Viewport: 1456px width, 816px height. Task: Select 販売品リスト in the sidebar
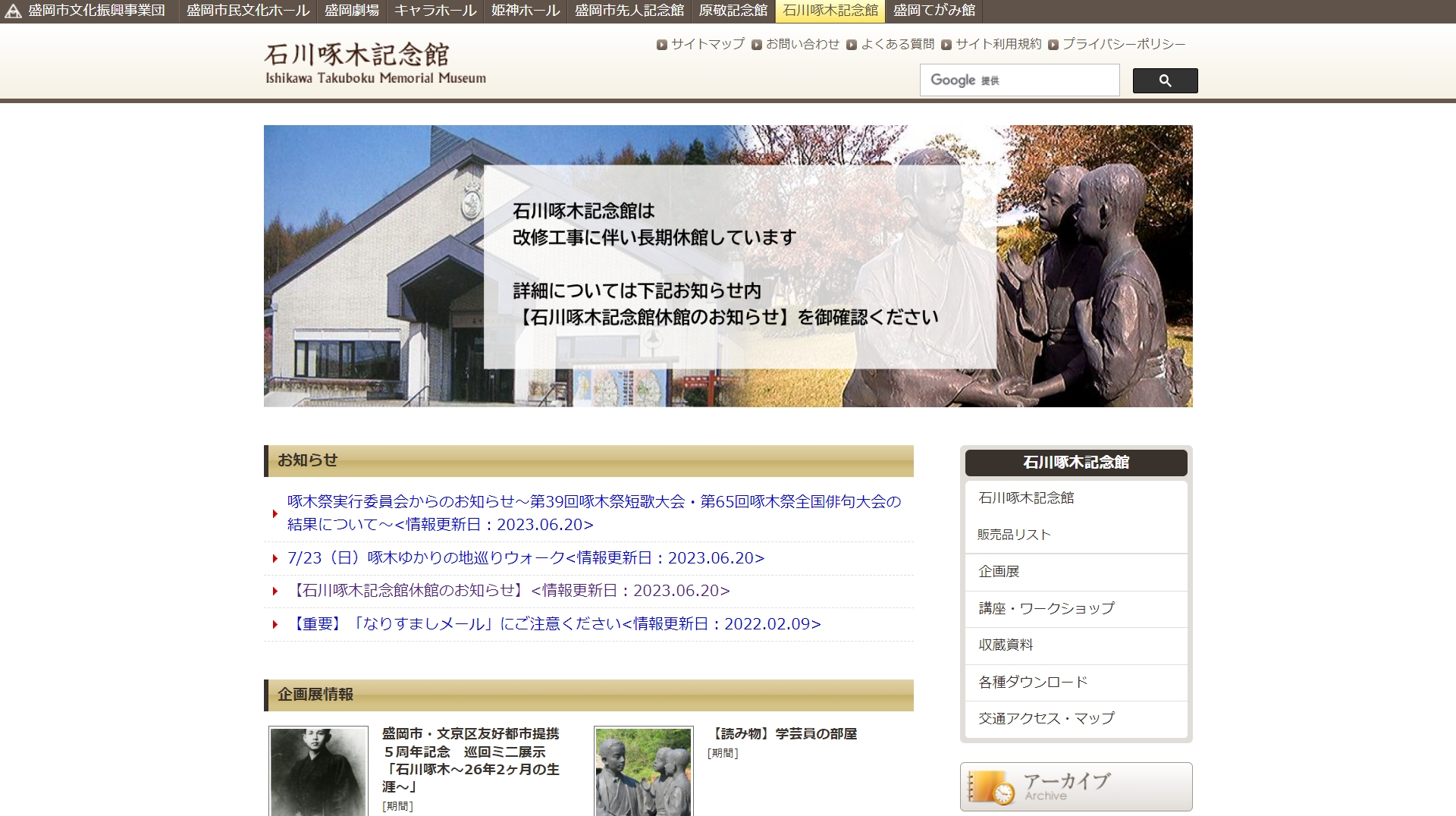tap(1076, 535)
